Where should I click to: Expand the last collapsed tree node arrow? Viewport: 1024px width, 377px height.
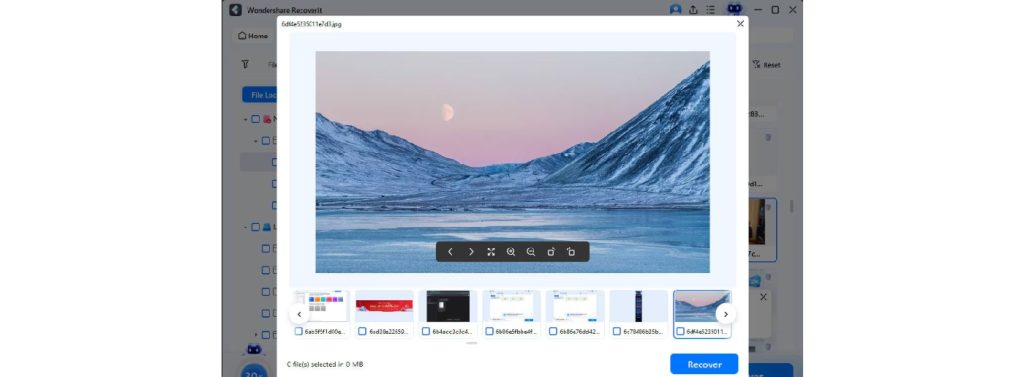click(256, 335)
